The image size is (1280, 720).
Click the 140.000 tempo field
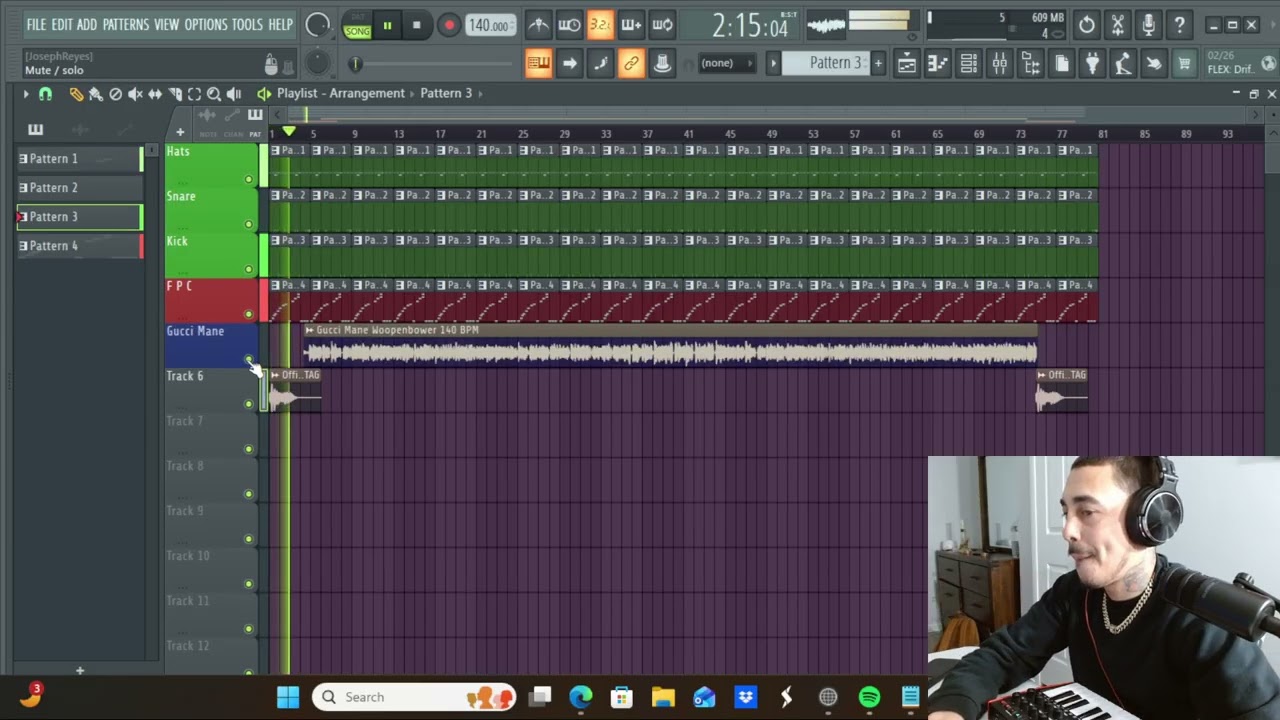[490, 26]
